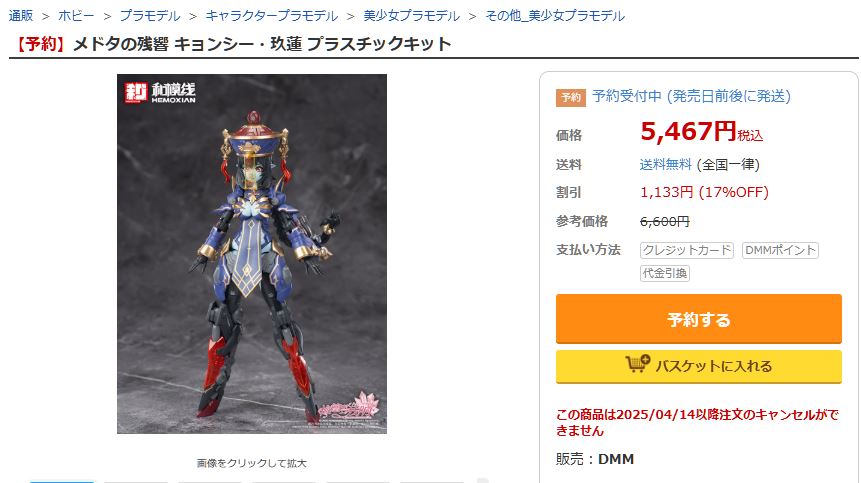Add item via バスケットに入れる button
861x483 pixels.
[698, 366]
